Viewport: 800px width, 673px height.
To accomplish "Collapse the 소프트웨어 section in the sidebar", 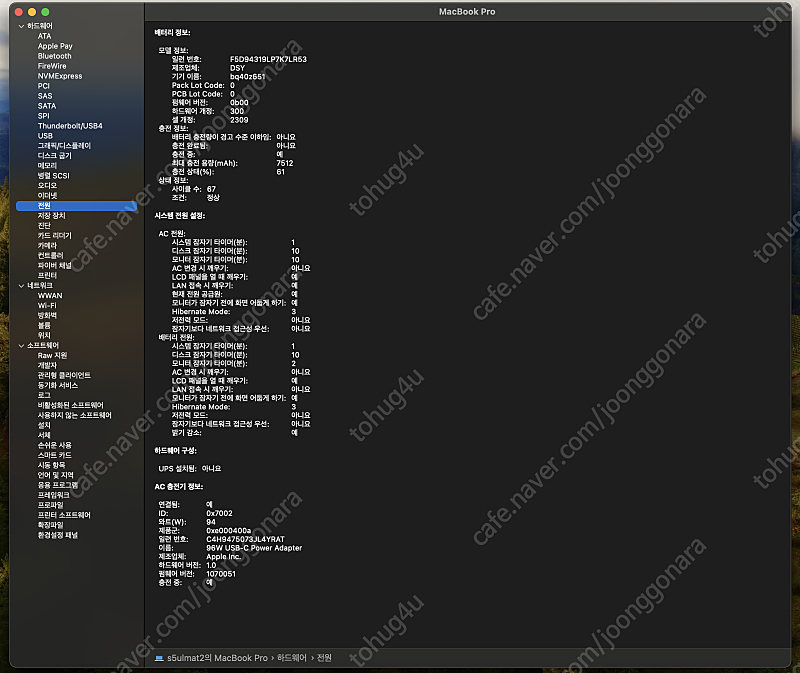I will click(21, 345).
